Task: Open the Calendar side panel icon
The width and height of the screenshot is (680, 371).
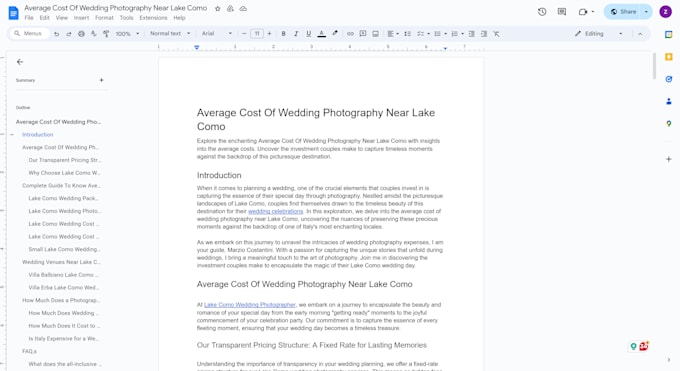Action: coord(669,35)
